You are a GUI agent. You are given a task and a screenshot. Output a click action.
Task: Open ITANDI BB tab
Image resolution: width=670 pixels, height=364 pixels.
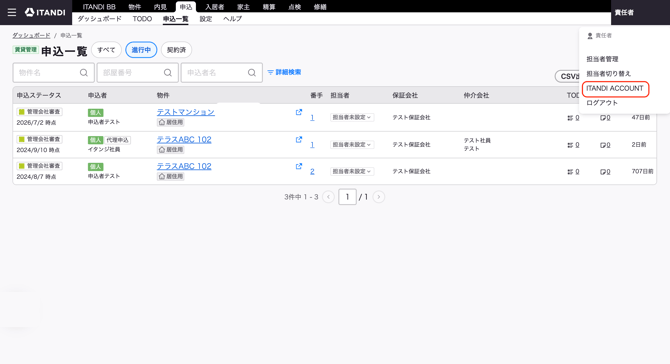point(99,7)
